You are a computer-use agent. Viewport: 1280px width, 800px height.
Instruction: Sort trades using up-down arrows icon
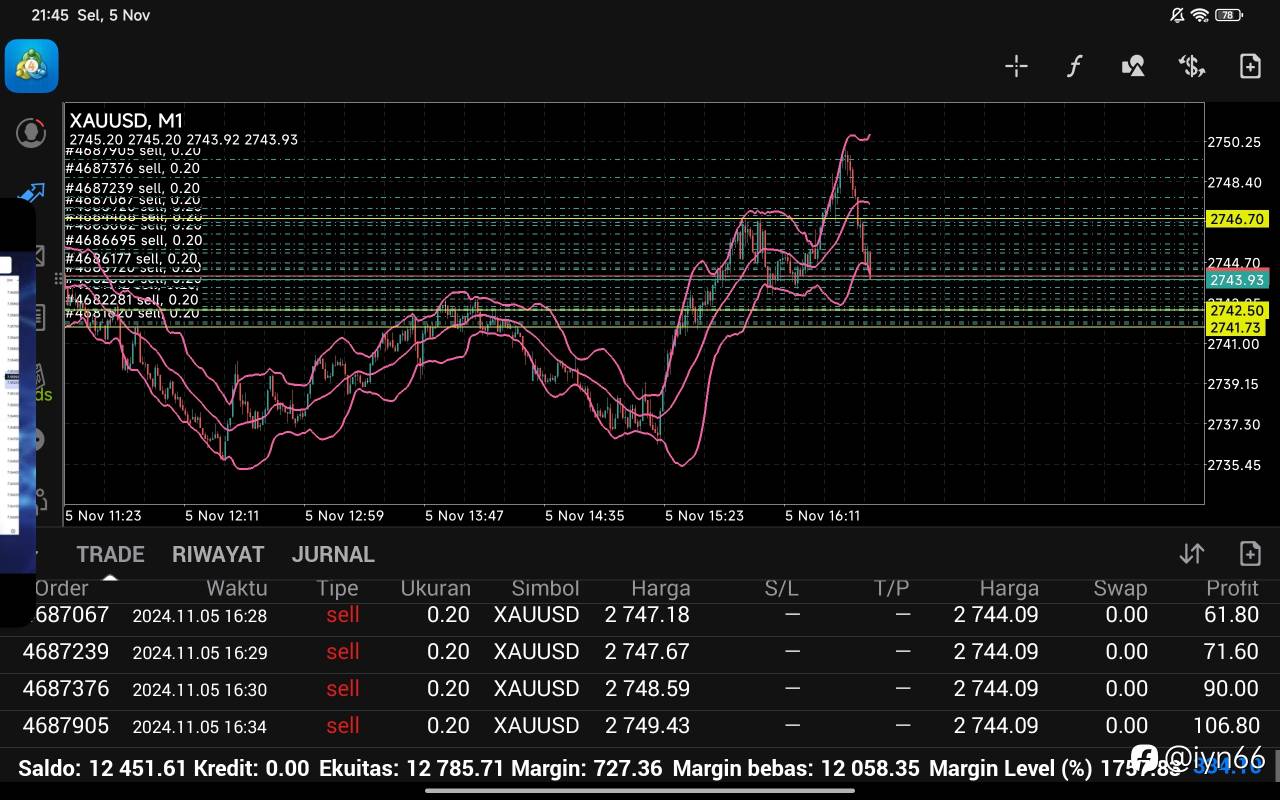[1191, 553]
